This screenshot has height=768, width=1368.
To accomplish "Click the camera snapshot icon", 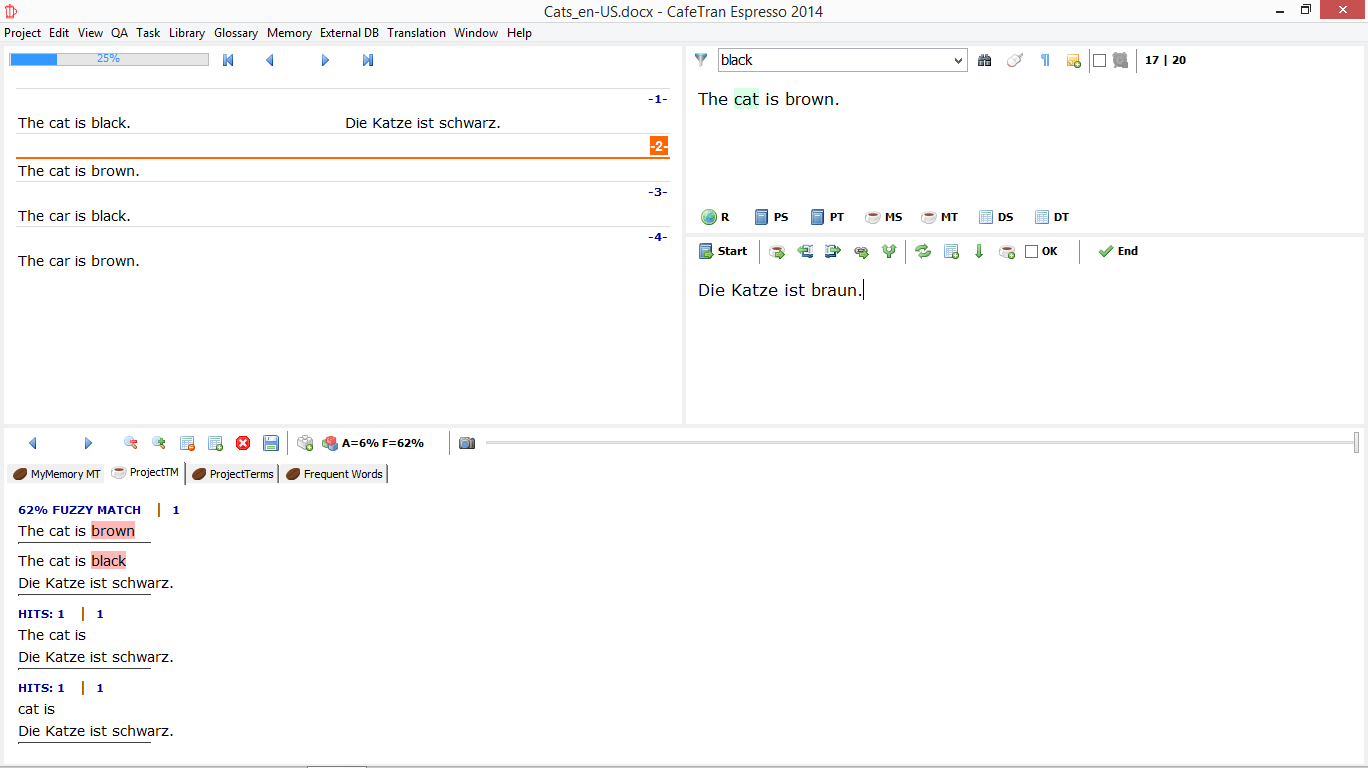I will pos(467,443).
